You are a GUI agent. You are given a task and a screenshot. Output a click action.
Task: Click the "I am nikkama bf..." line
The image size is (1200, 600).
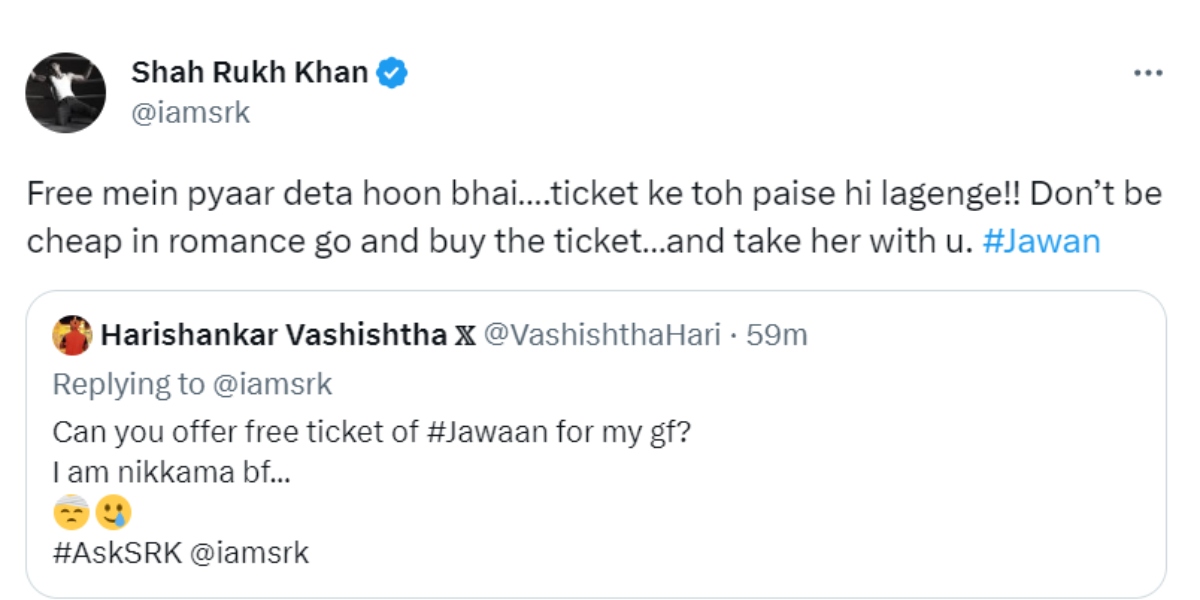171,473
